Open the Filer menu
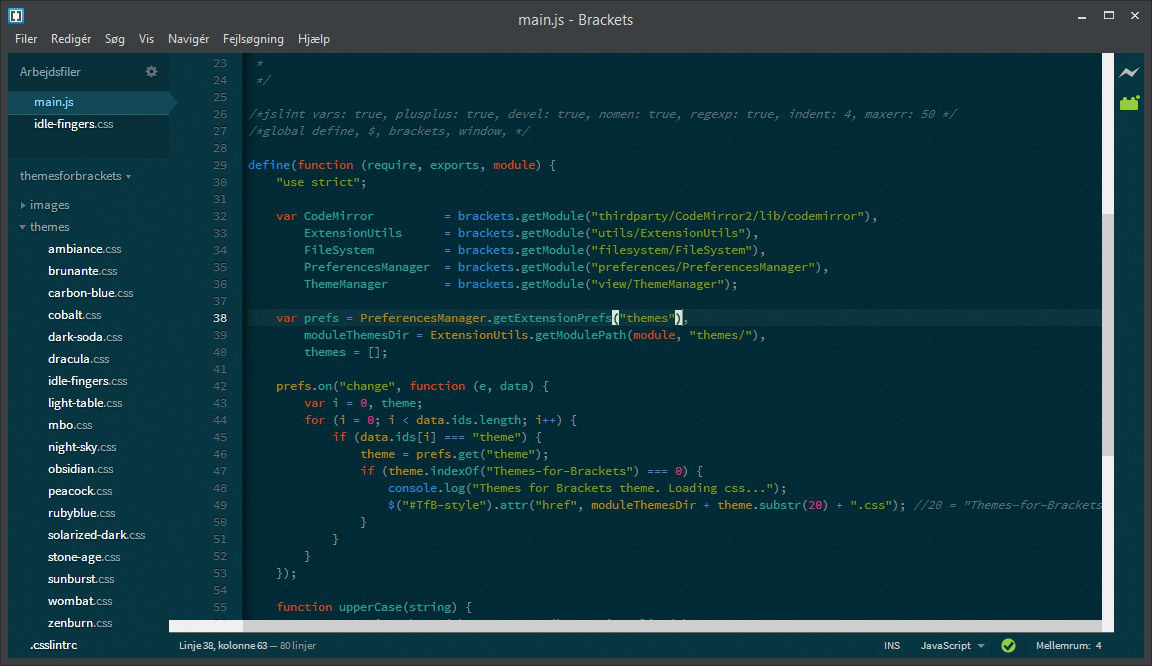 coord(25,39)
